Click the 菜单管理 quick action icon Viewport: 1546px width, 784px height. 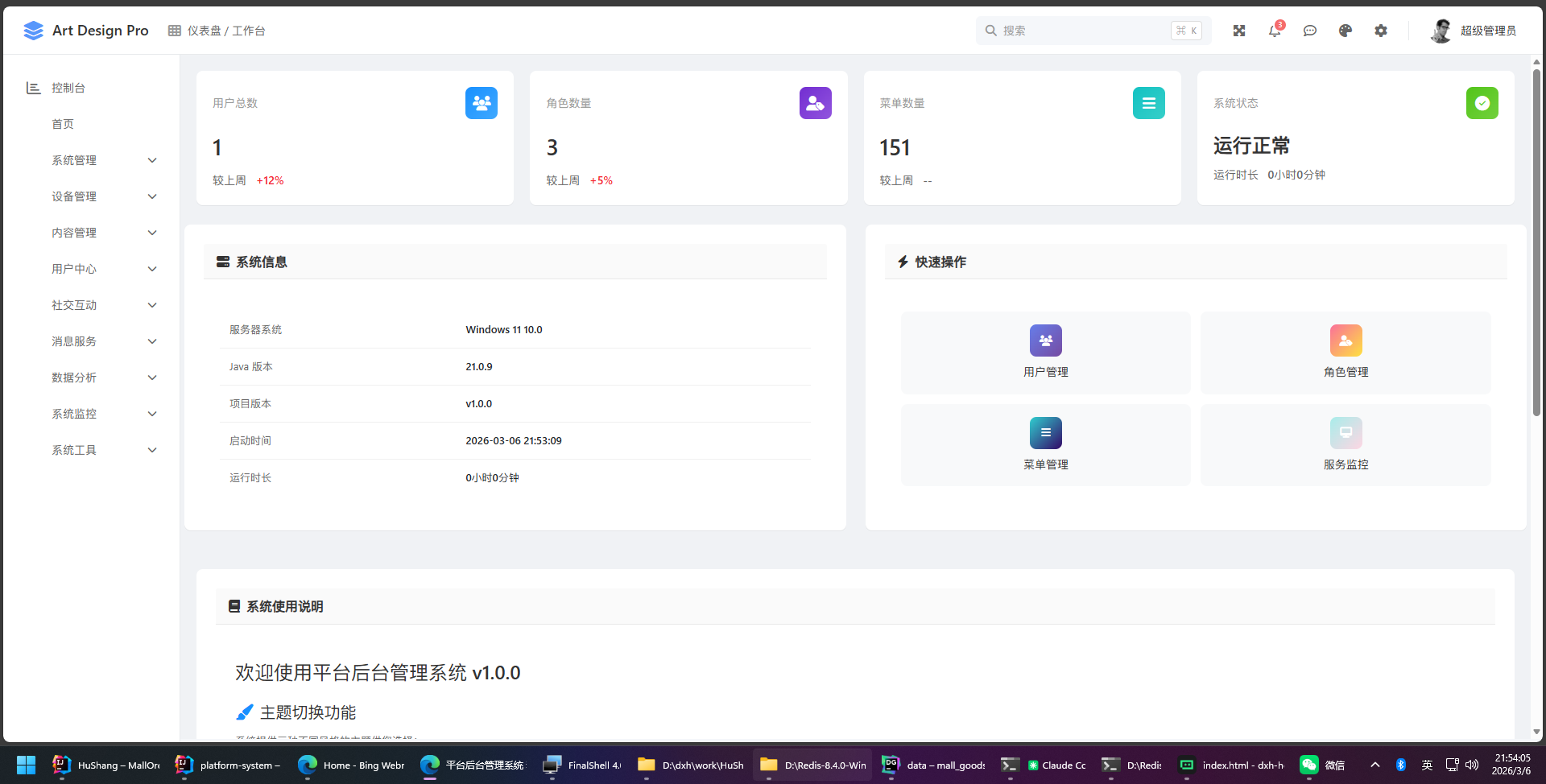[1045, 432]
